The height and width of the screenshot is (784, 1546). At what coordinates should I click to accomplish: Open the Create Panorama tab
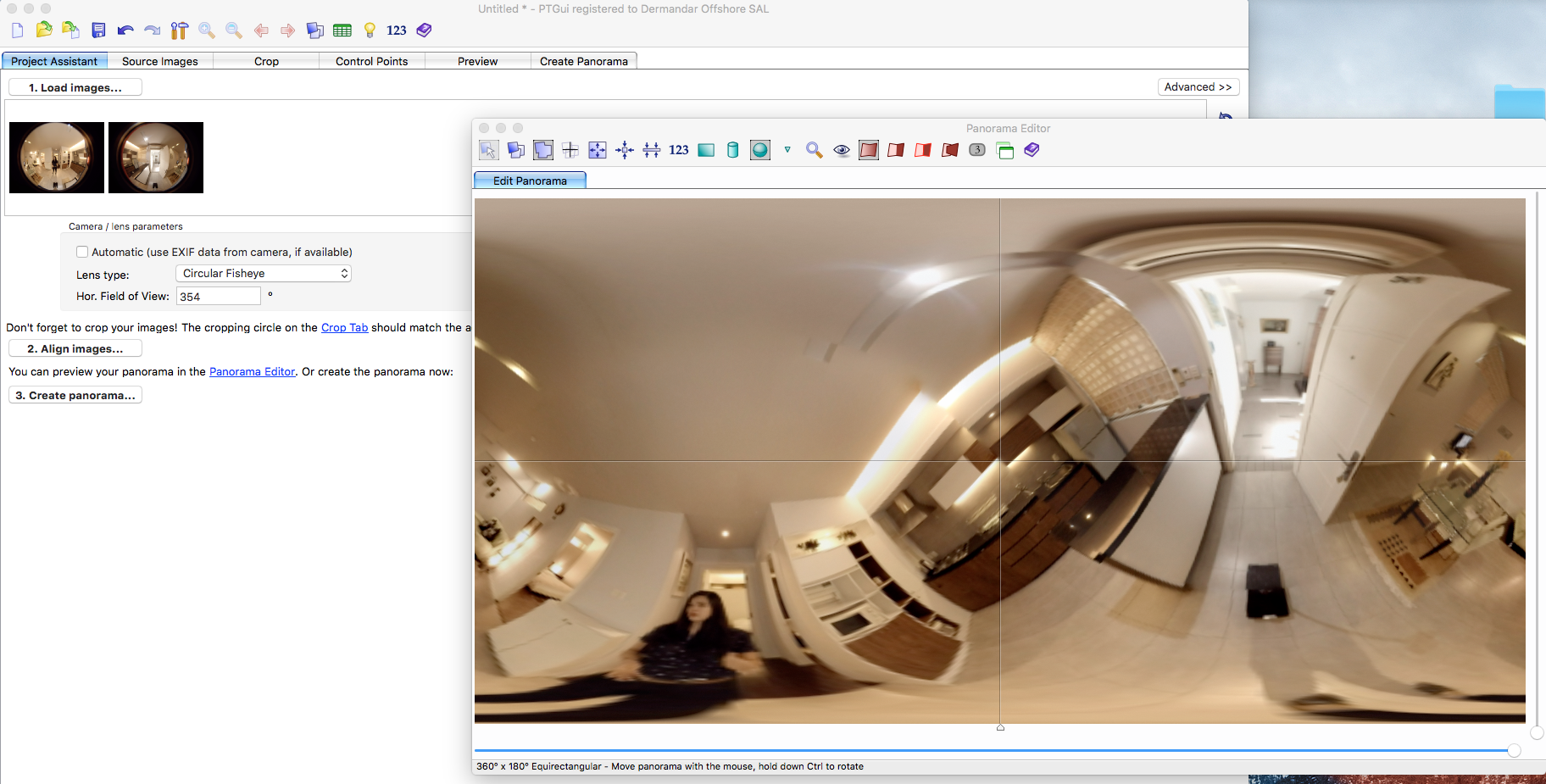coord(583,61)
